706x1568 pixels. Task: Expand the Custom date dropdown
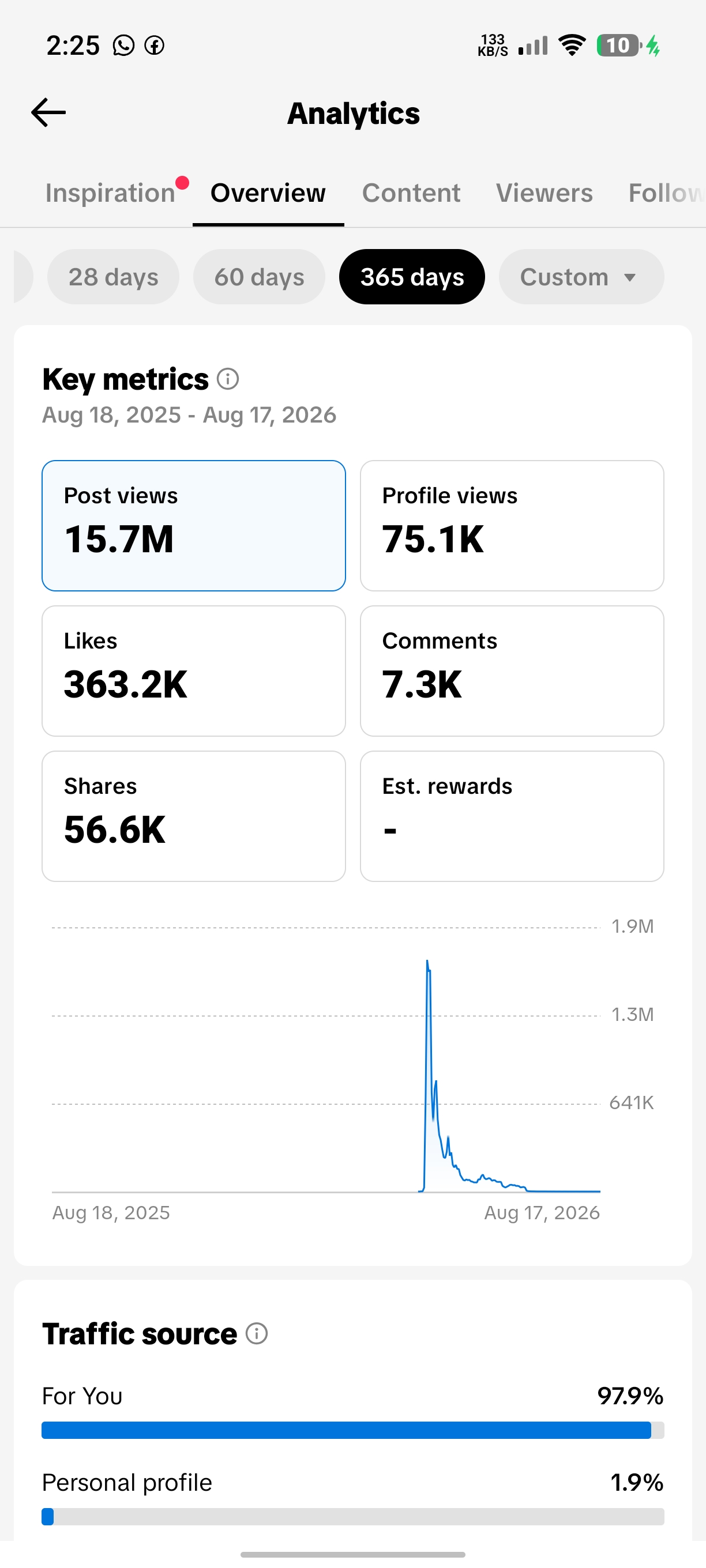click(581, 277)
